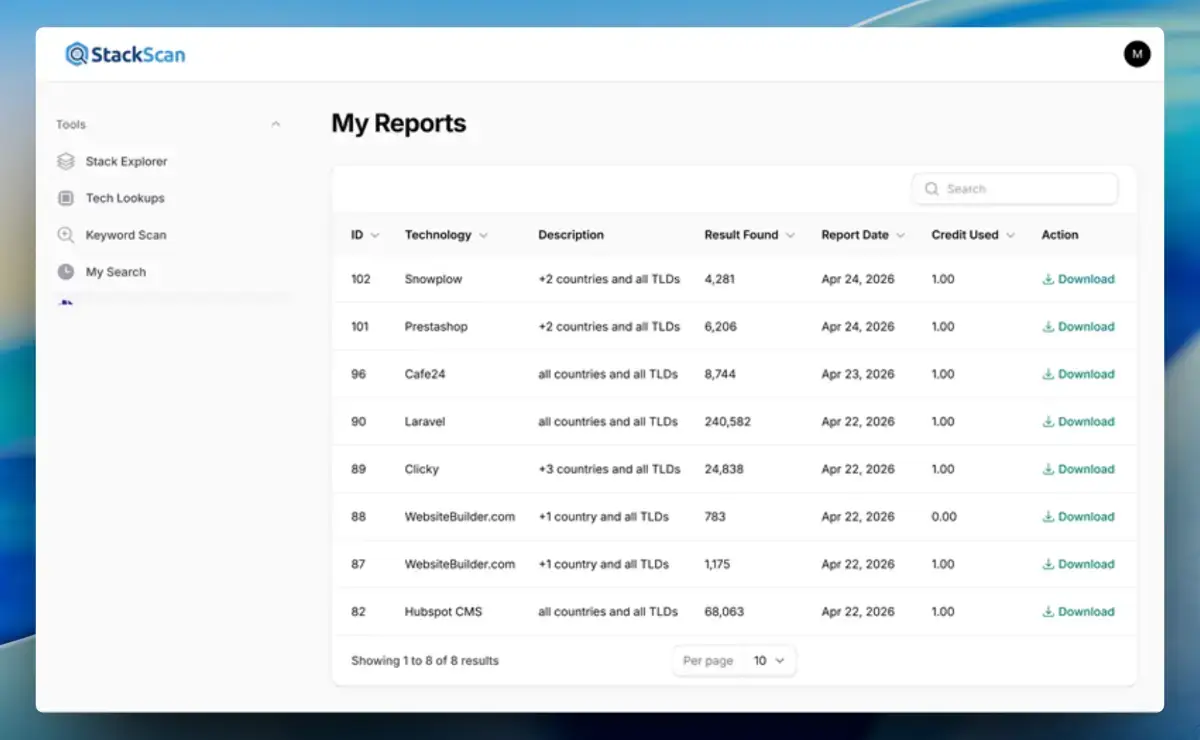Sort by the Technology column
1200x740 pixels.
point(446,235)
